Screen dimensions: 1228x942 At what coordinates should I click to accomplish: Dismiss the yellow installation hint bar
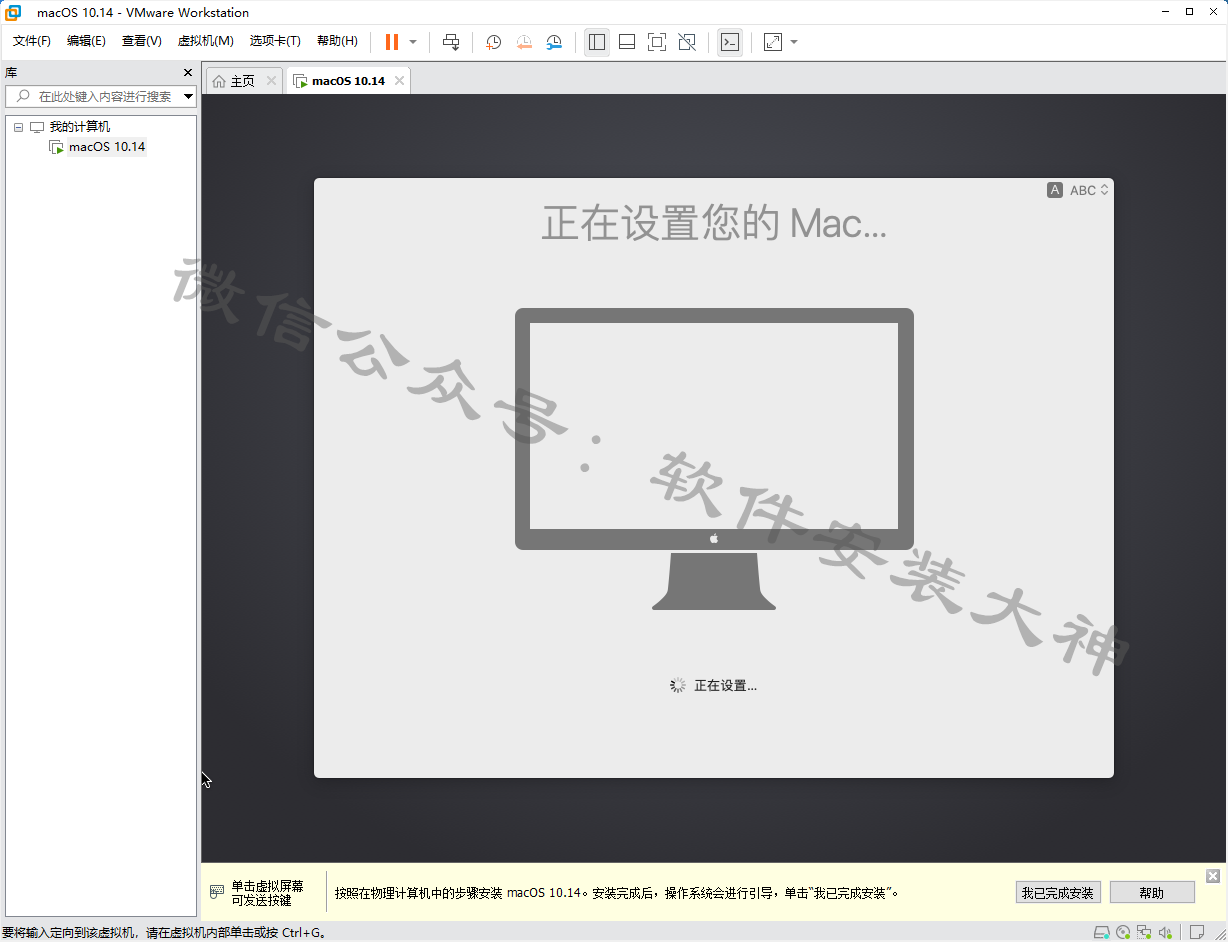[x=1213, y=876]
